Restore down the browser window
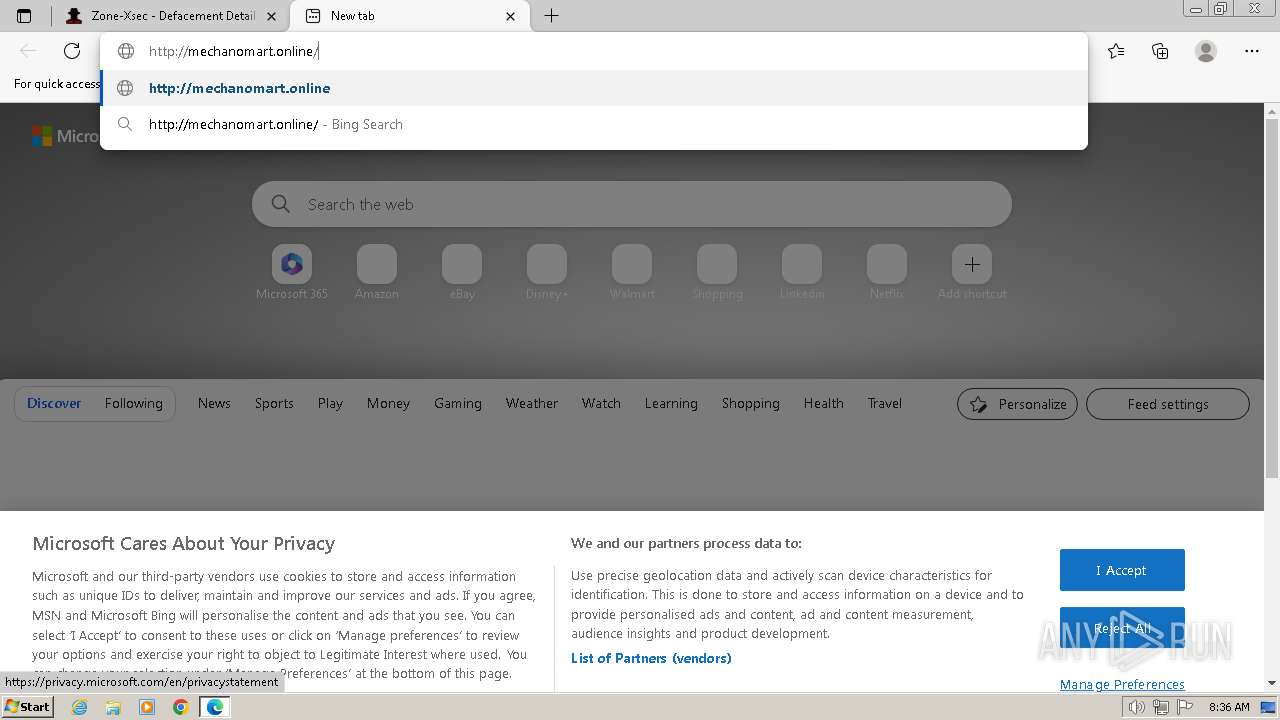Viewport: 1280px width, 720px height. [x=1221, y=9]
